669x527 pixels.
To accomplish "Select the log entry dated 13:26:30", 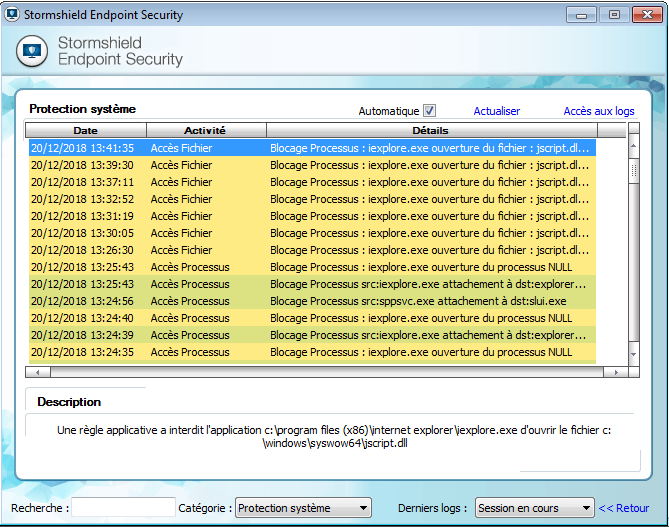I will click(312, 250).
